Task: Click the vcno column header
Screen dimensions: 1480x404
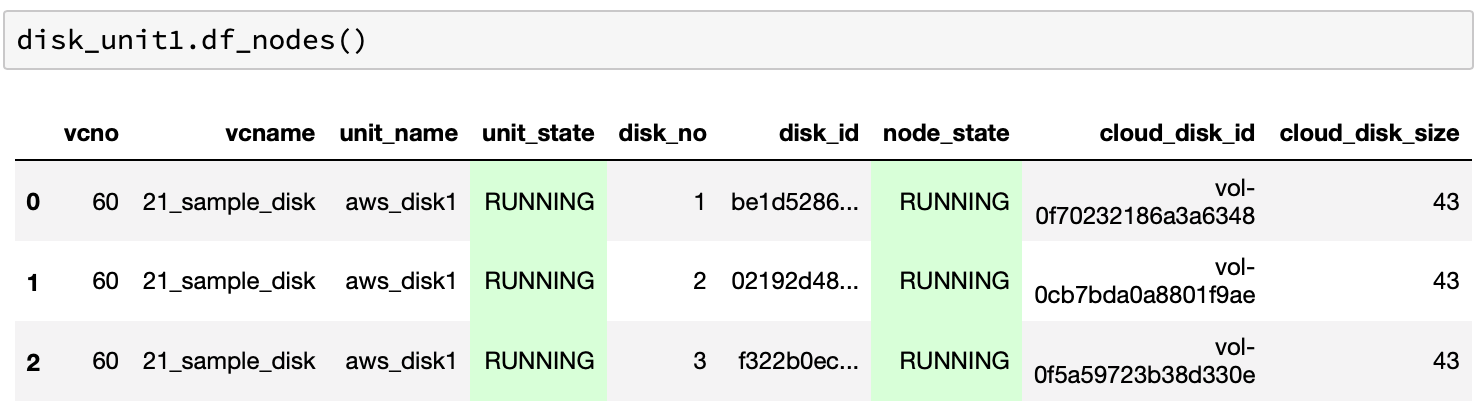Action: click(90, 133)
